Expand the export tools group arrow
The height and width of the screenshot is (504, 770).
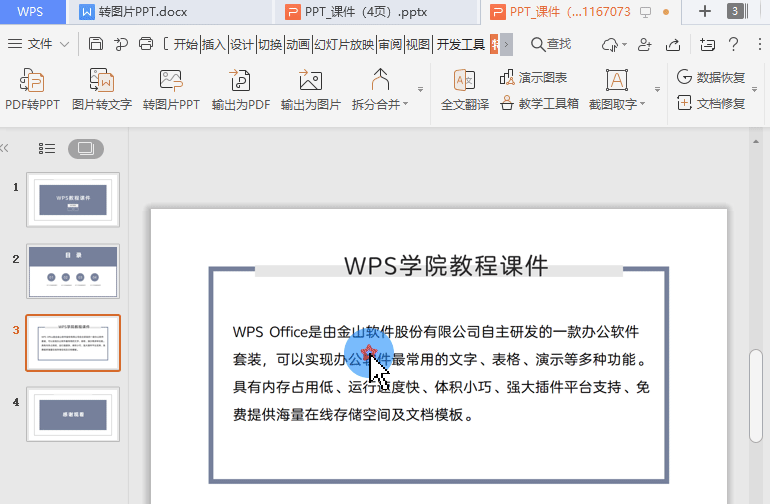point(420,89)
